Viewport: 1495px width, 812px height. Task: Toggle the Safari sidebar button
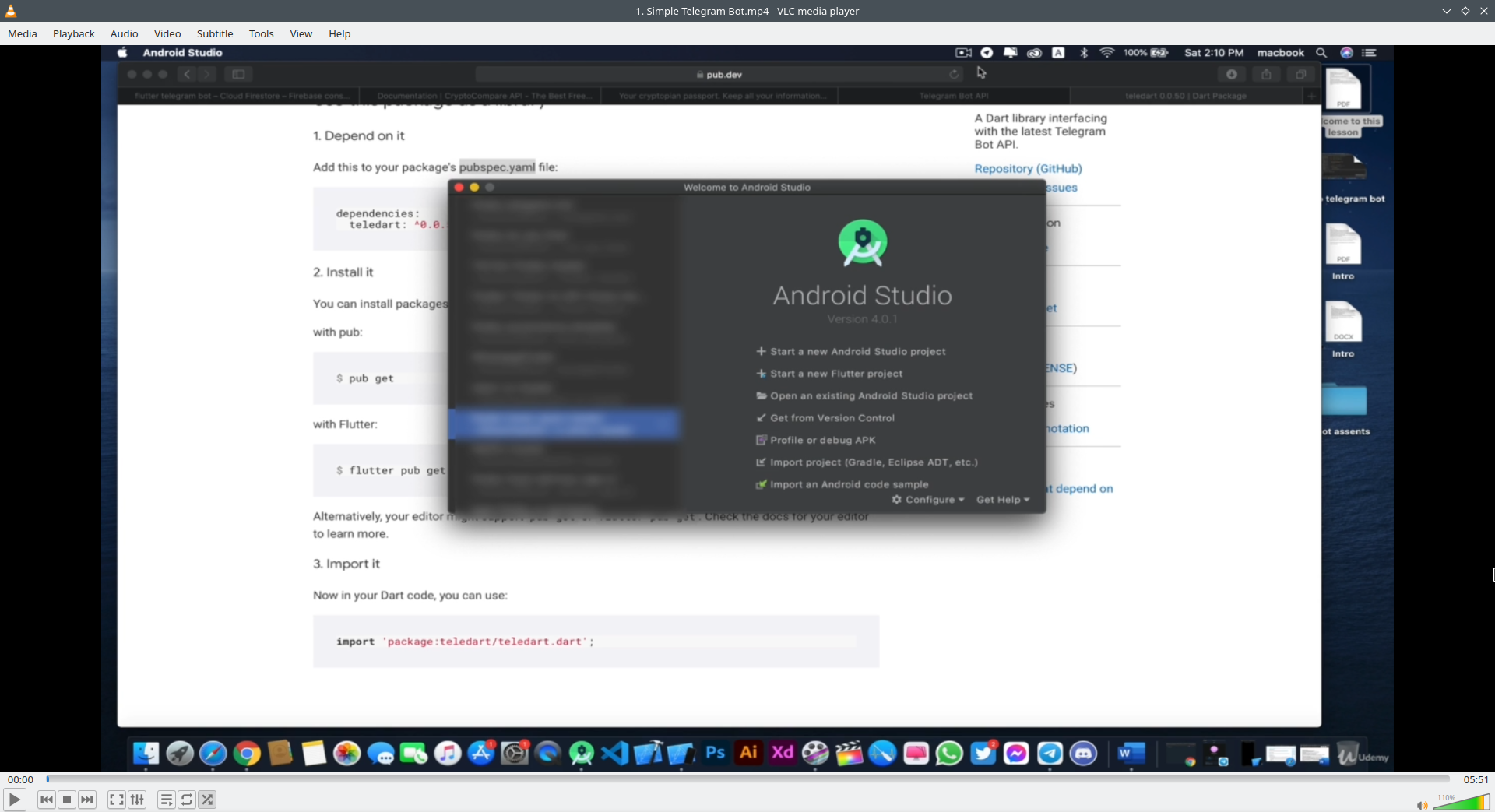pos(238,74)
